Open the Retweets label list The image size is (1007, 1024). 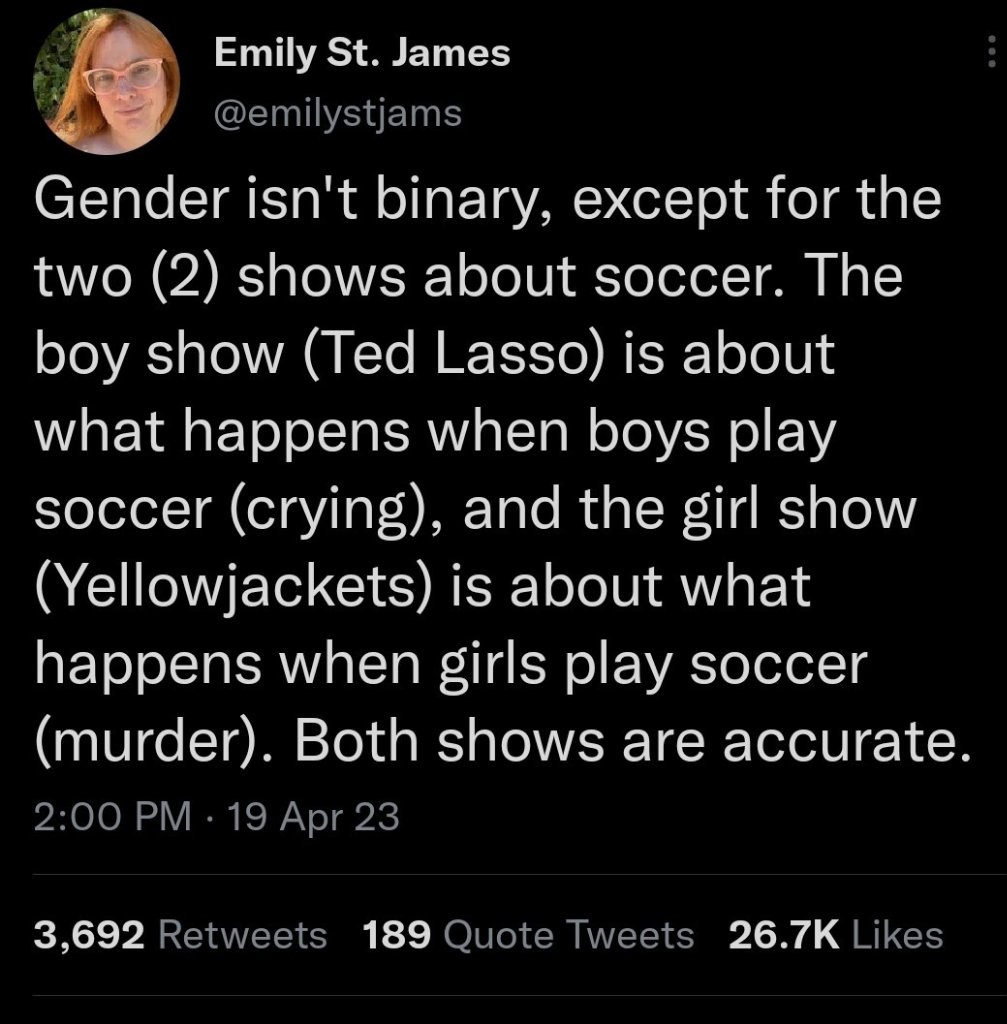243,935
